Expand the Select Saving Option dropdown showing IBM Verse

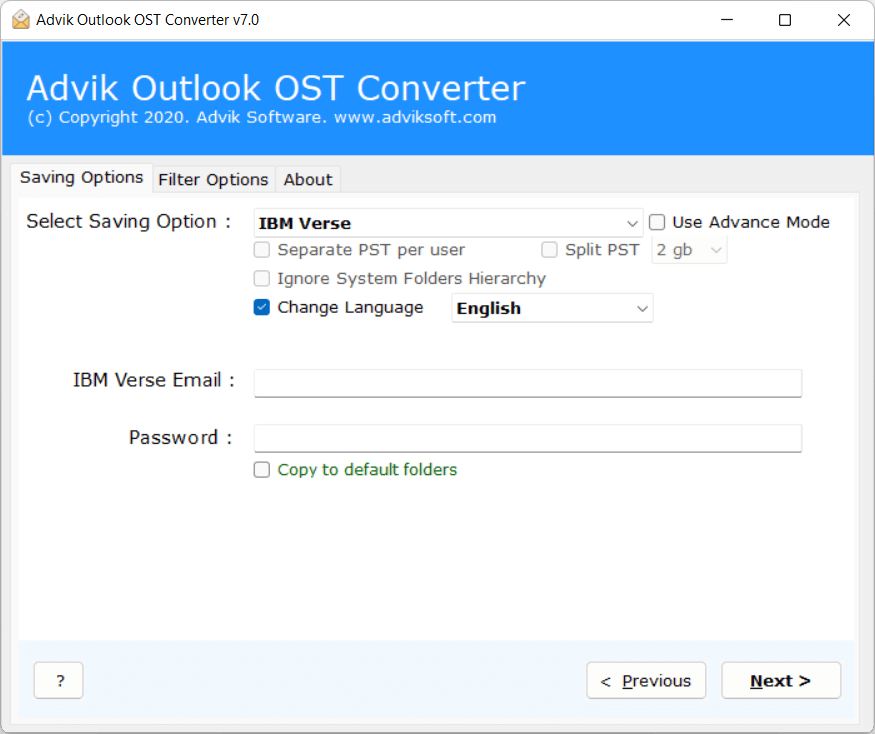coord(448,223)
